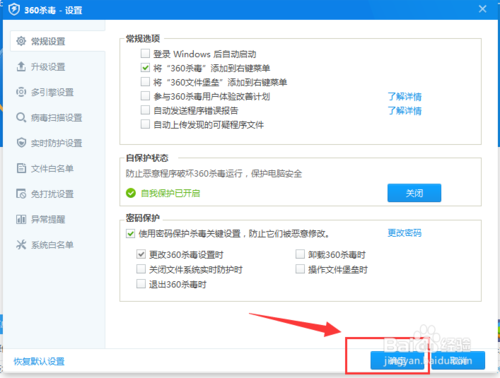Open the 病毒扫描设置 tab
The image size is (500, 378).
pos(58,117)
